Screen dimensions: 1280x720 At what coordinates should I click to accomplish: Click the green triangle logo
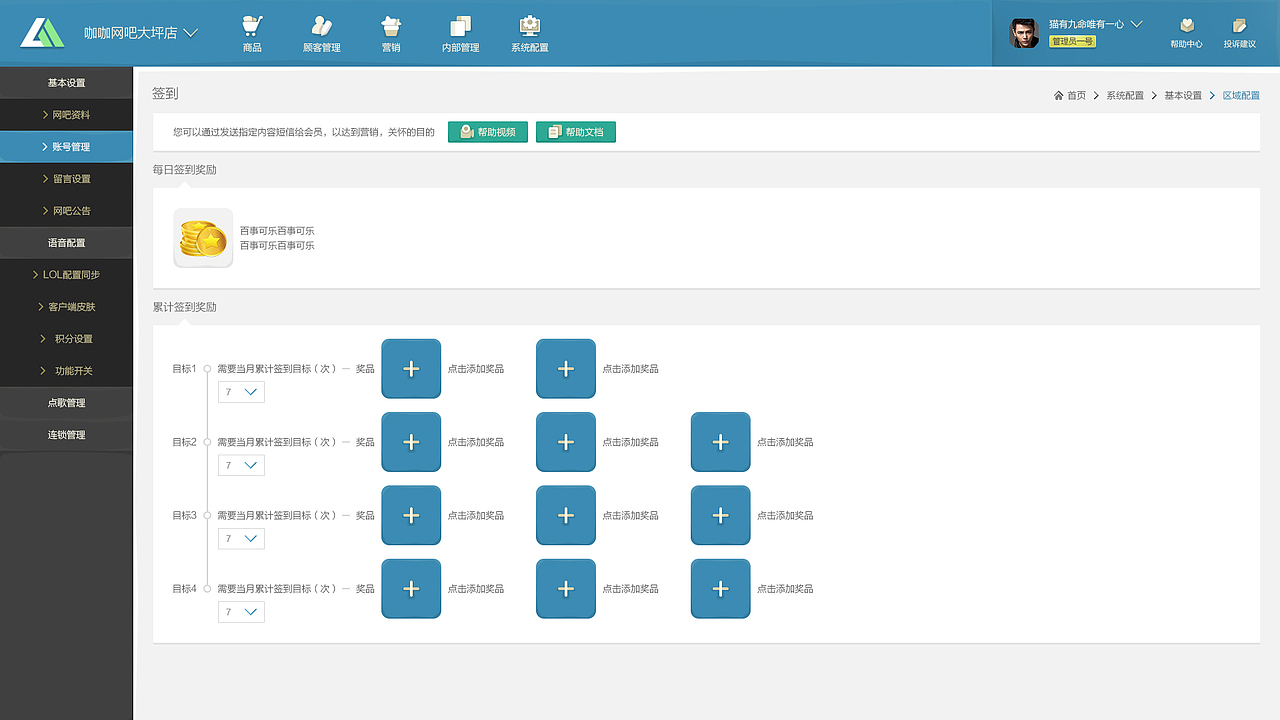(42, 33)
